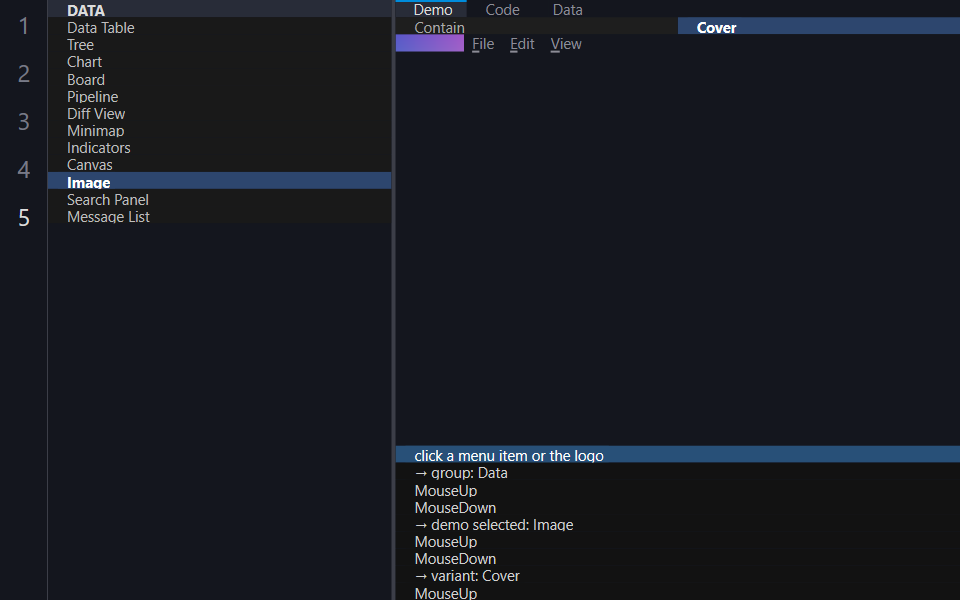Select the Message List demo entry
The height and width of the screenshot is (600, 960).
coord(219,216)
